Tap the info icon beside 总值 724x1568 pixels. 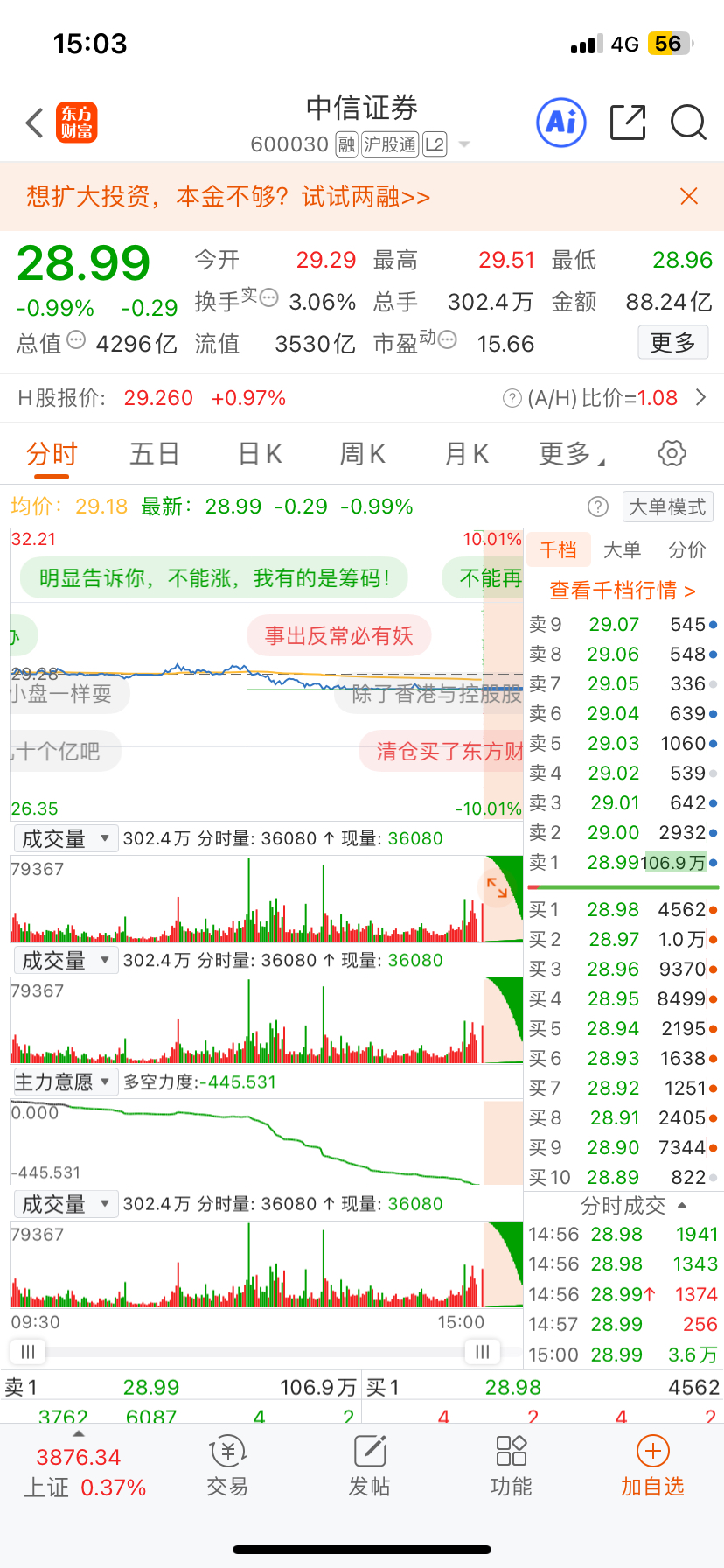pyautogui.click(x=77, y=339)
